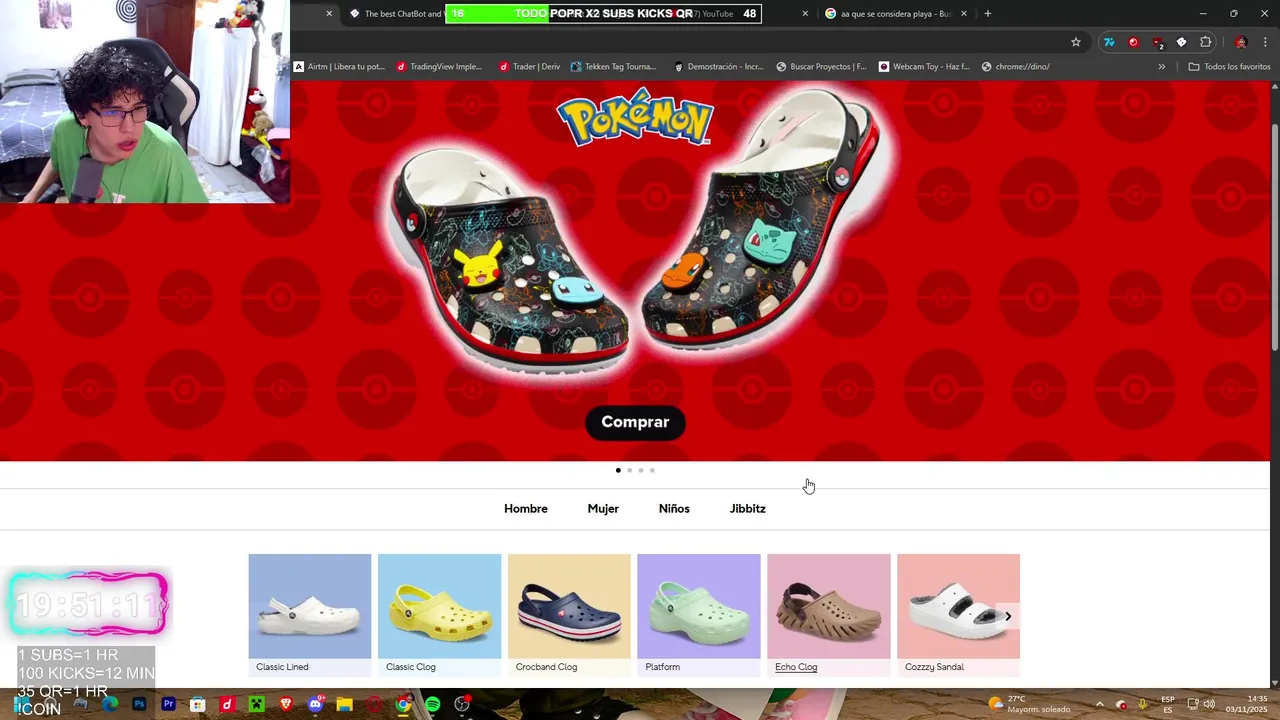The height and width of the screenshot is (720, 1280).
Task: Open the 'Demostración - Incr...' bookmark
Action: click(x=719, y=67)
